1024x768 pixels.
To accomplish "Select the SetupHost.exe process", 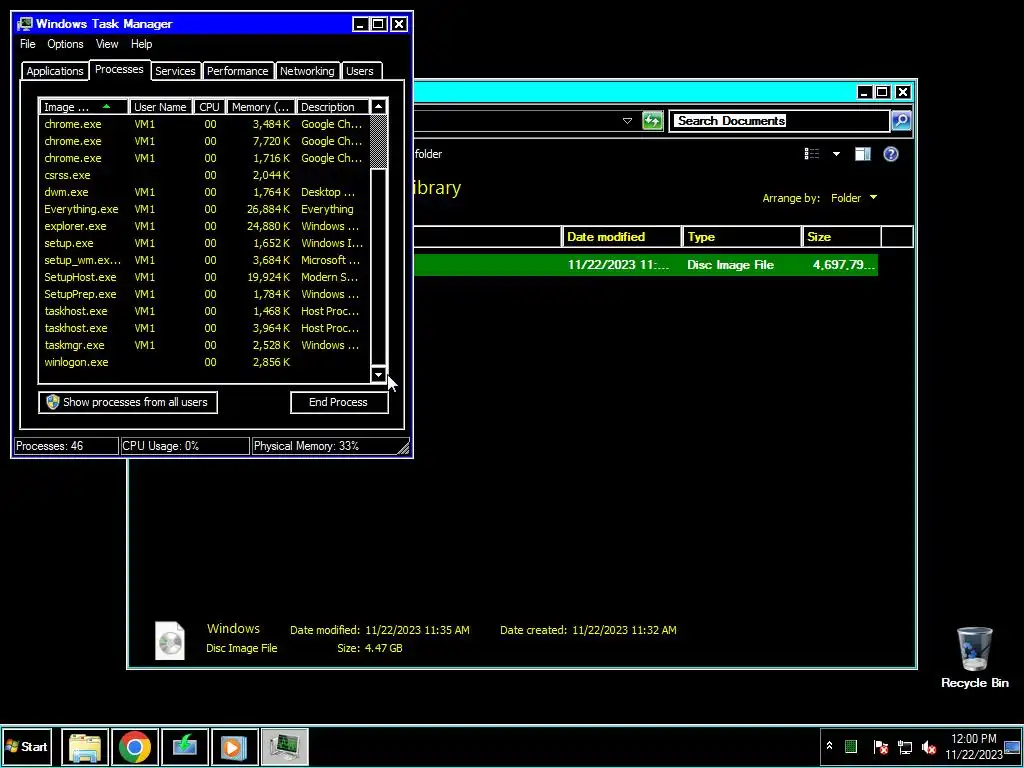I will click(x=204, y=277).
